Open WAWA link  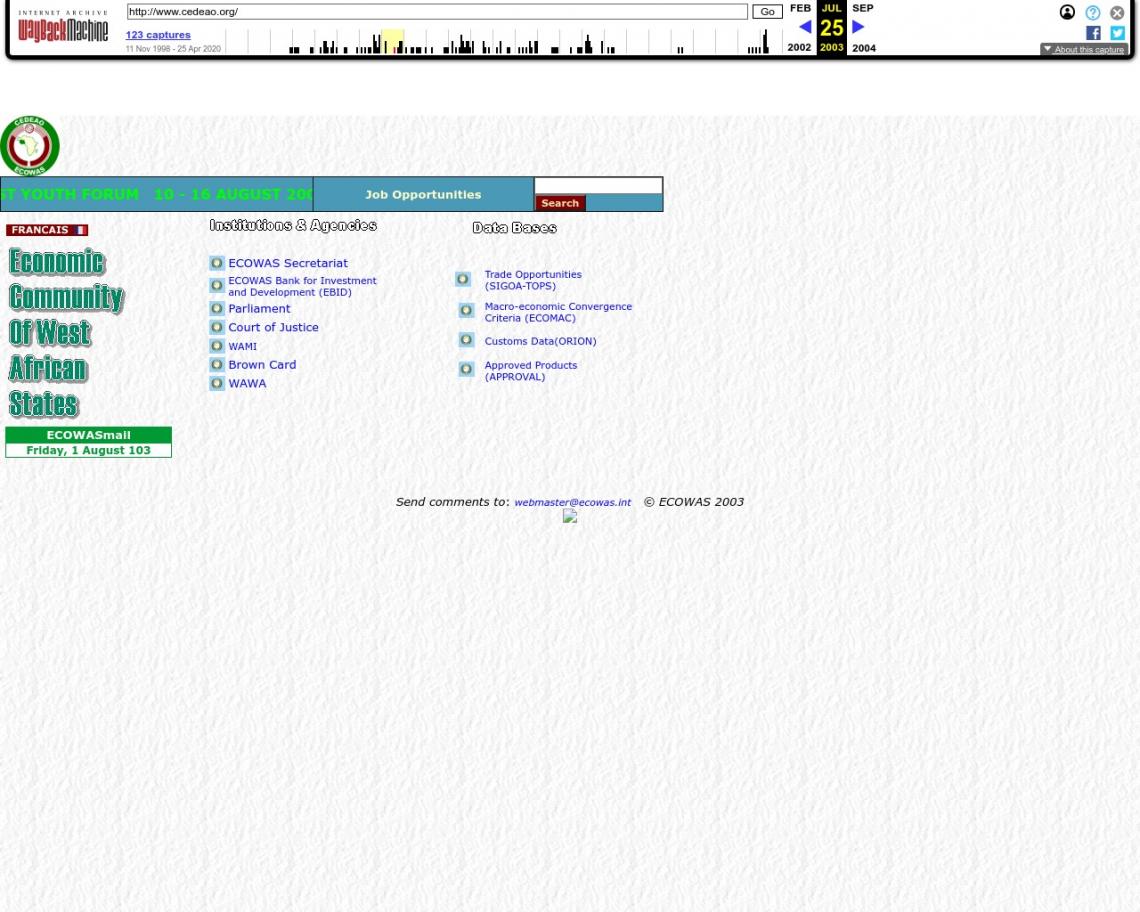[247, 383]
